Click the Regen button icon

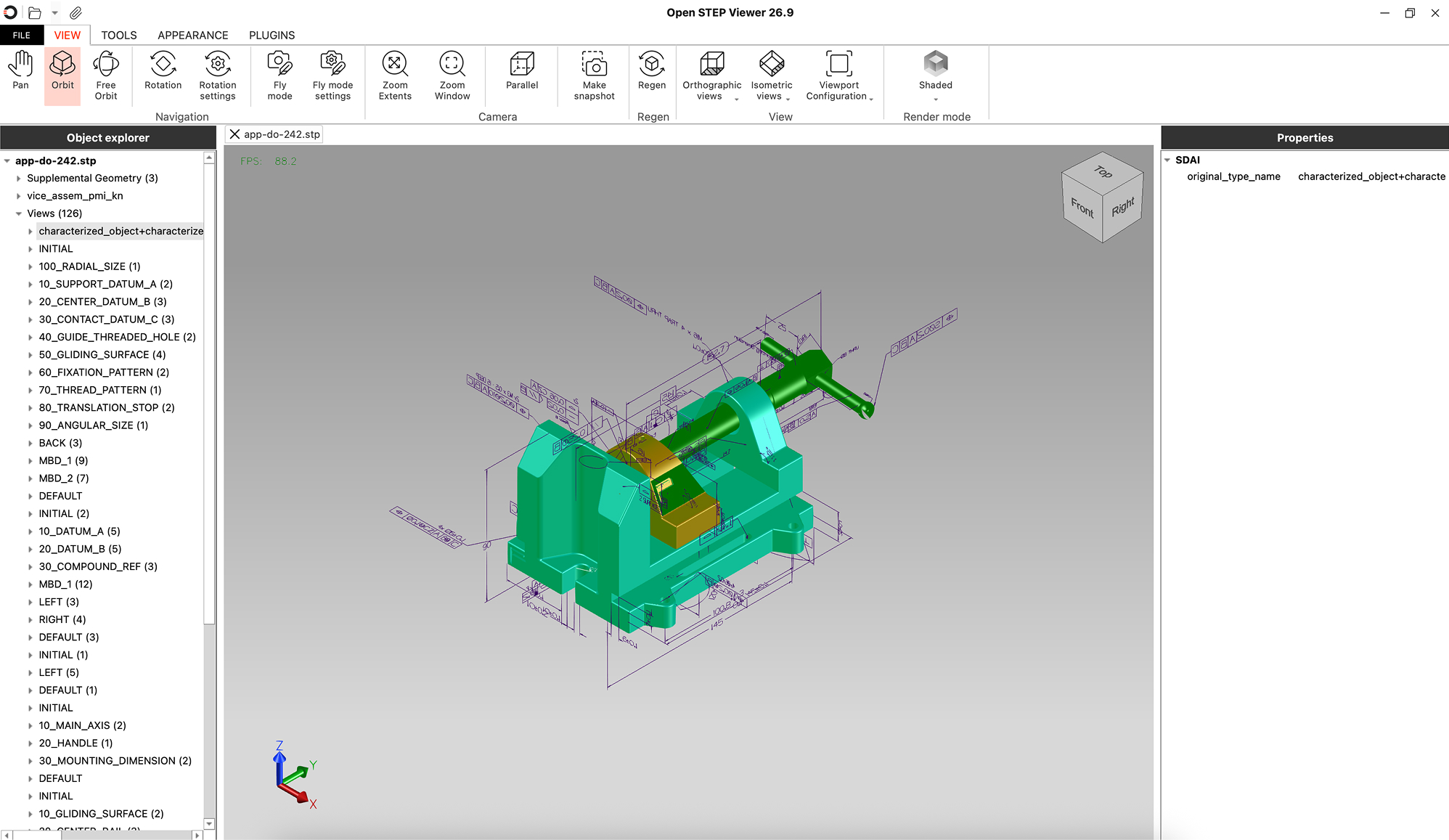651,64
